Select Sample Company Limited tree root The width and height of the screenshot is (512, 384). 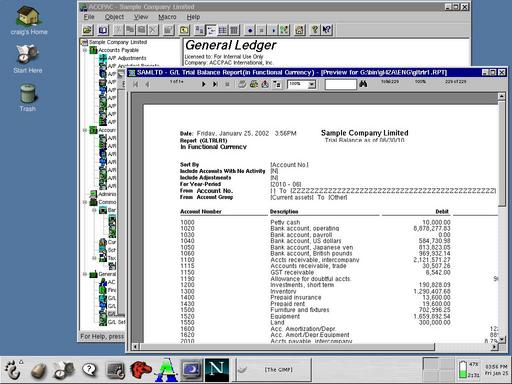pos(118,42)
